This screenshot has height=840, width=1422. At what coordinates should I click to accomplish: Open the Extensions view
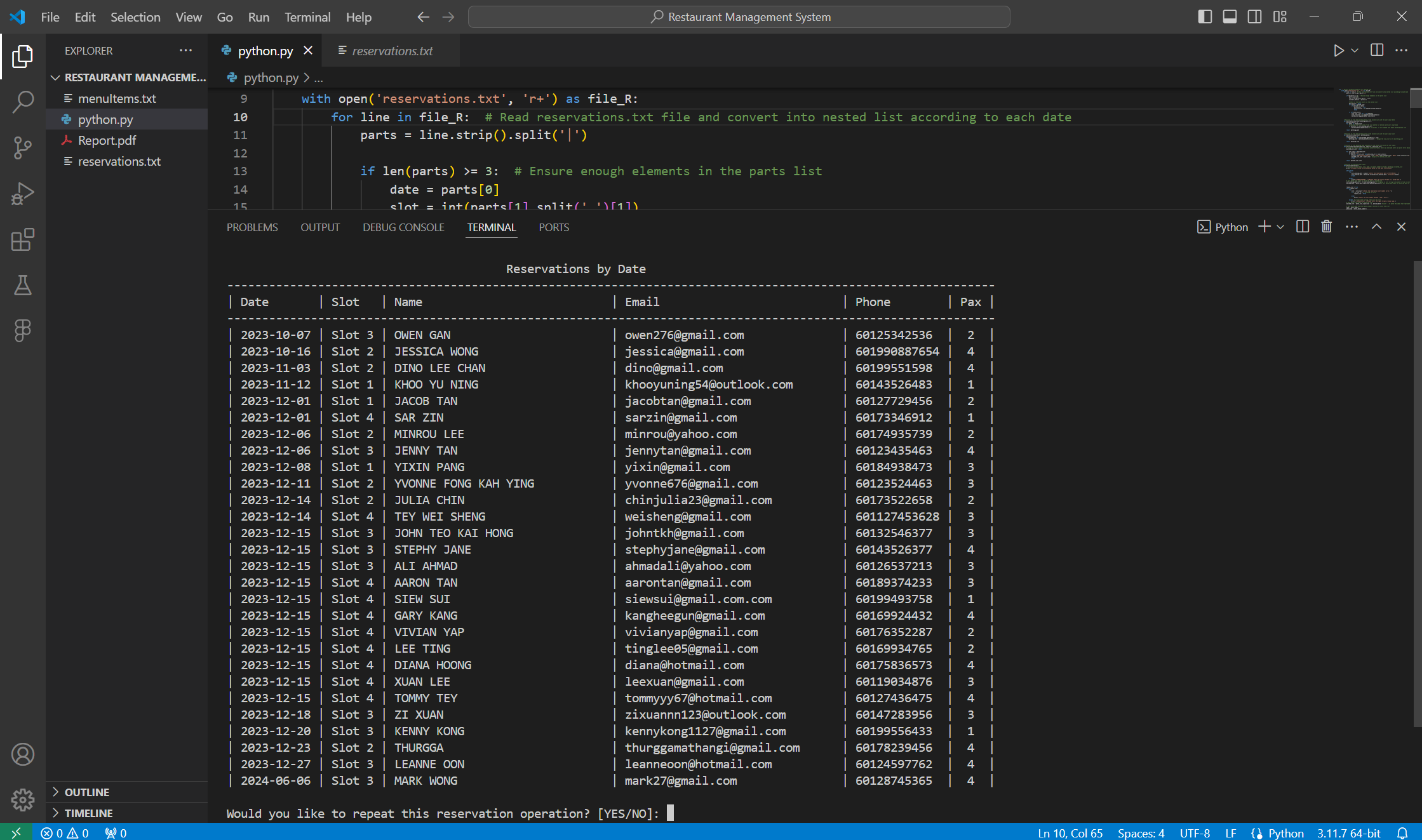coord(23,240)
